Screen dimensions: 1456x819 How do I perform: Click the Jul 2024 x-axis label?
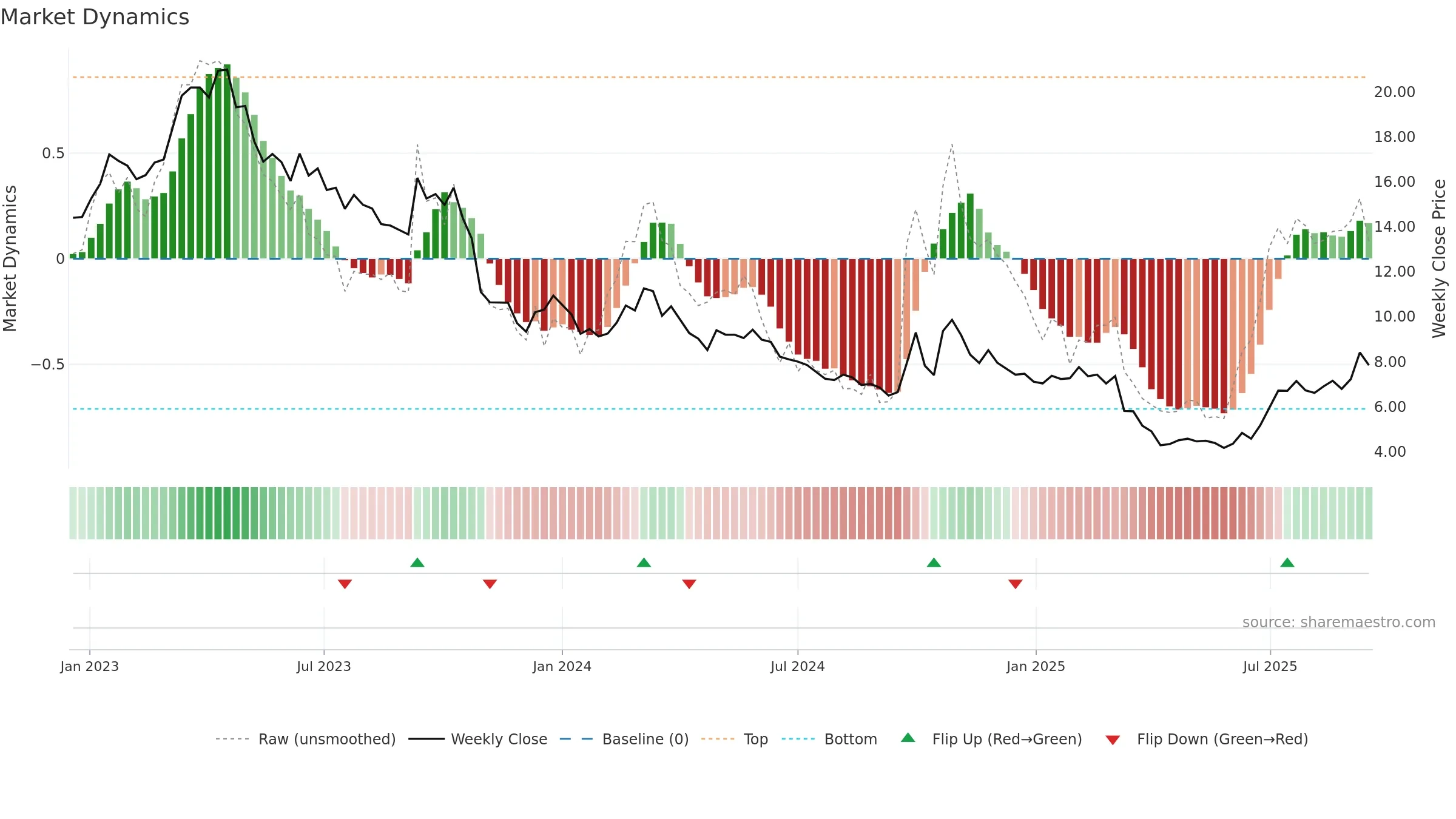[798, 666]
